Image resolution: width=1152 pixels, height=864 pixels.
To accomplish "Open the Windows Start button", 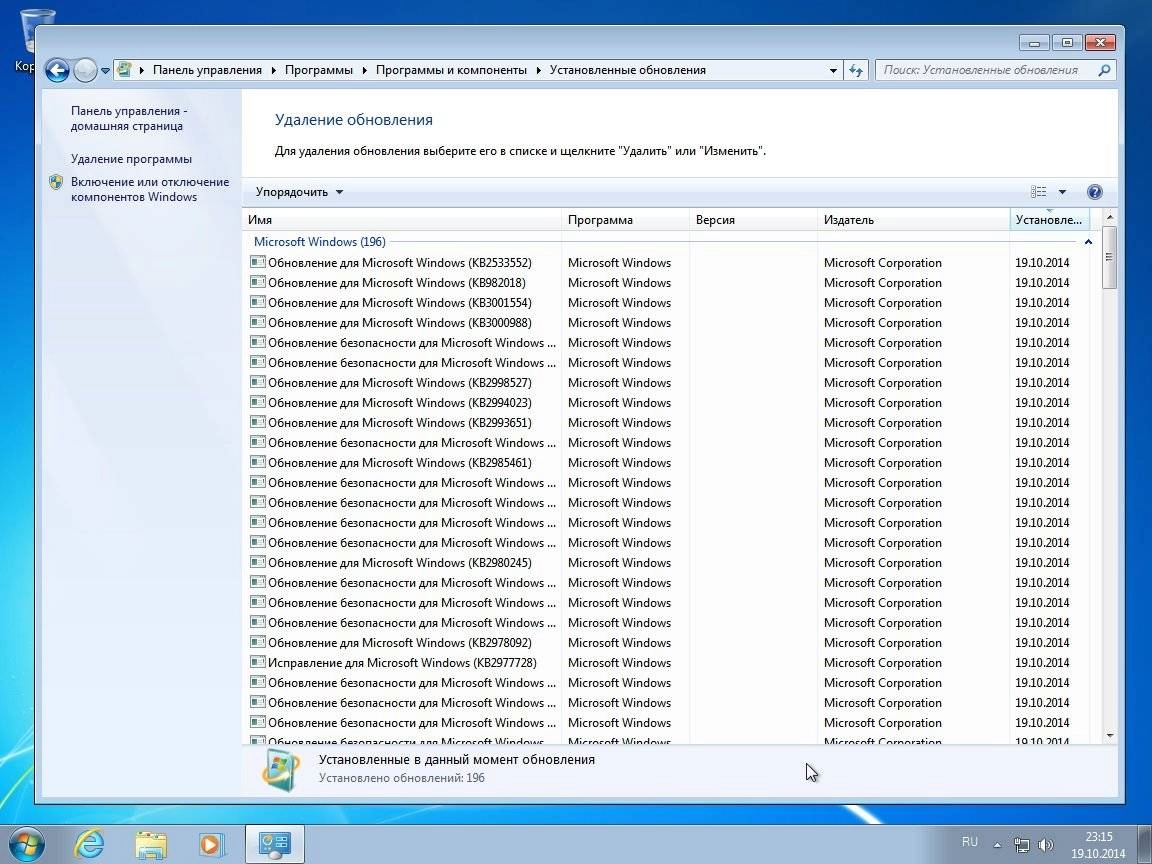I will click(x=27, y=843).
